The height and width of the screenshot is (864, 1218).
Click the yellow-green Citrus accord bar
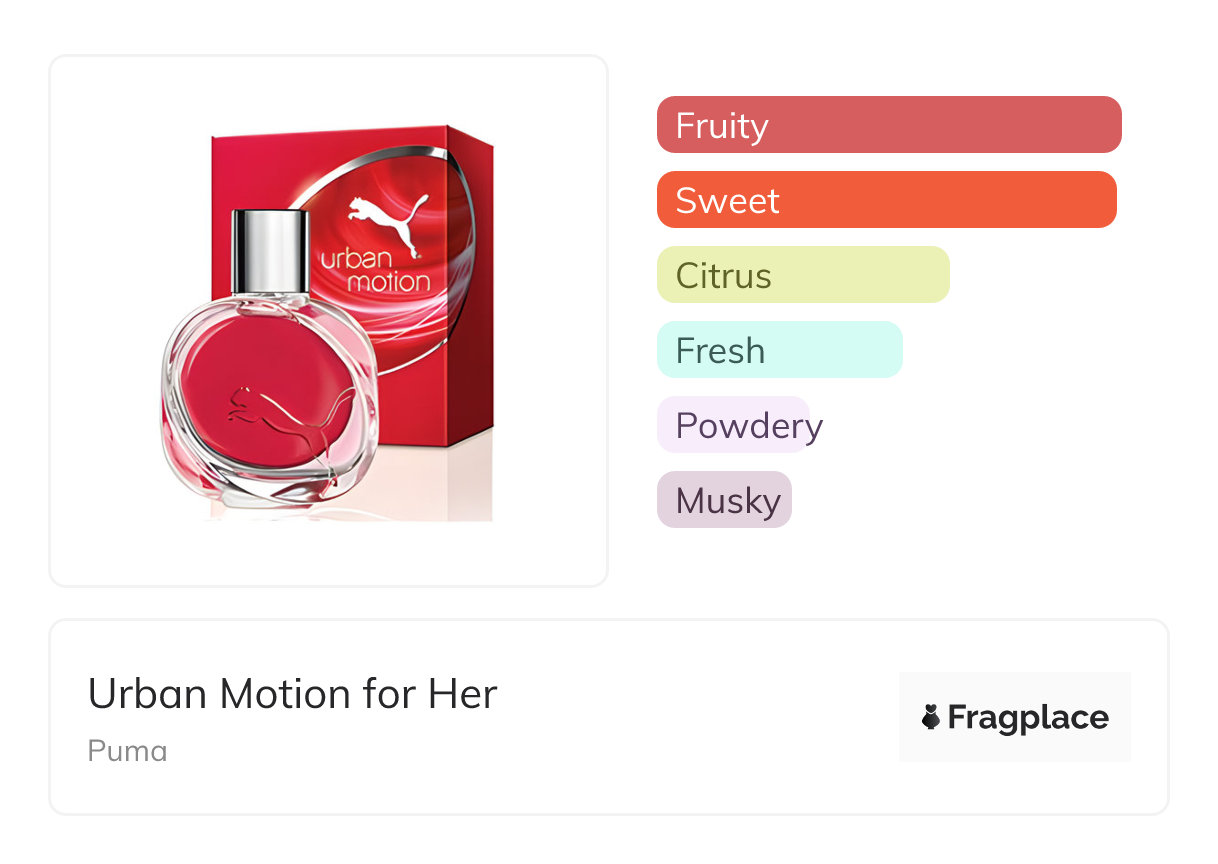point(802,275)
